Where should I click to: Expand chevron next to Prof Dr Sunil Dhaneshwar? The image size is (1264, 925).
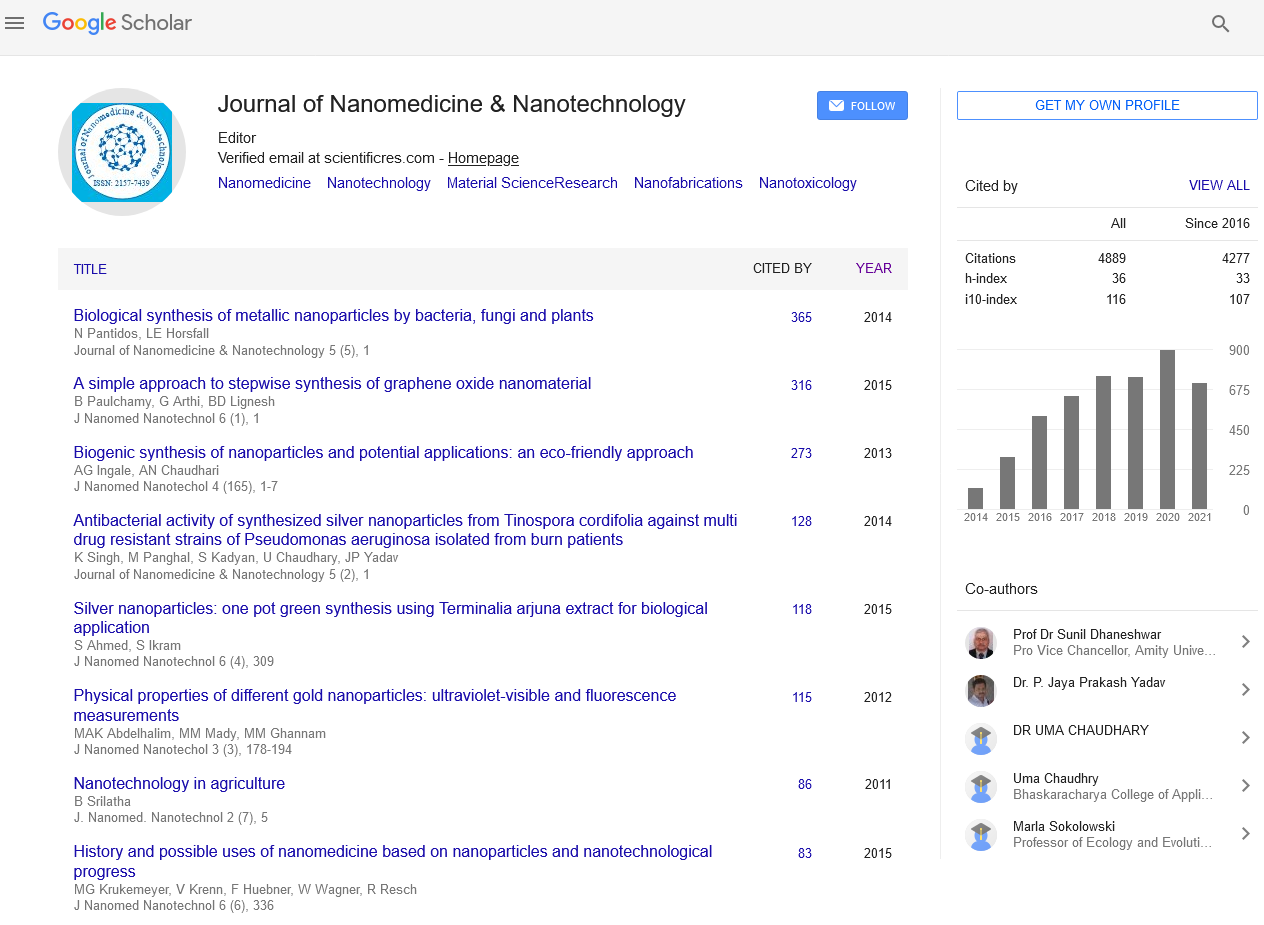[1245, 642]
